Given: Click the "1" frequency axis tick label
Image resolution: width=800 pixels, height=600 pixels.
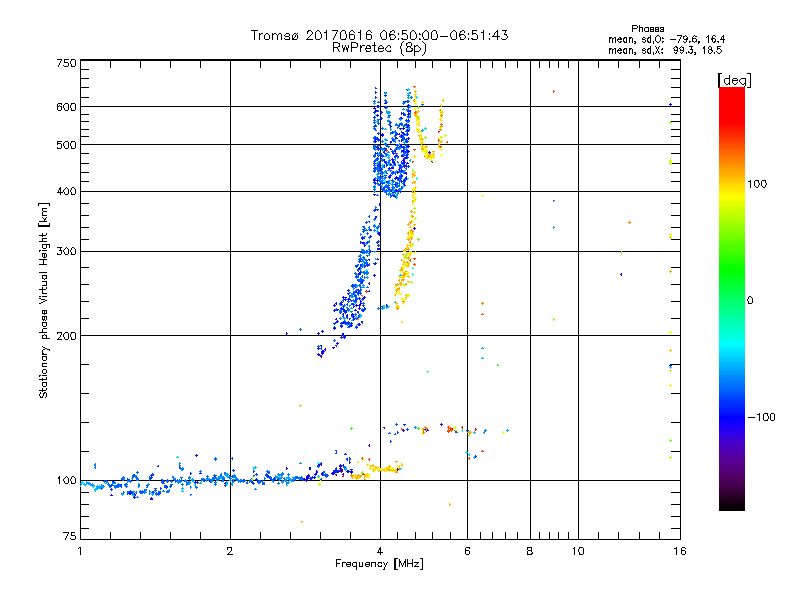Looking at the screenshot, I should tap(80, 551).
